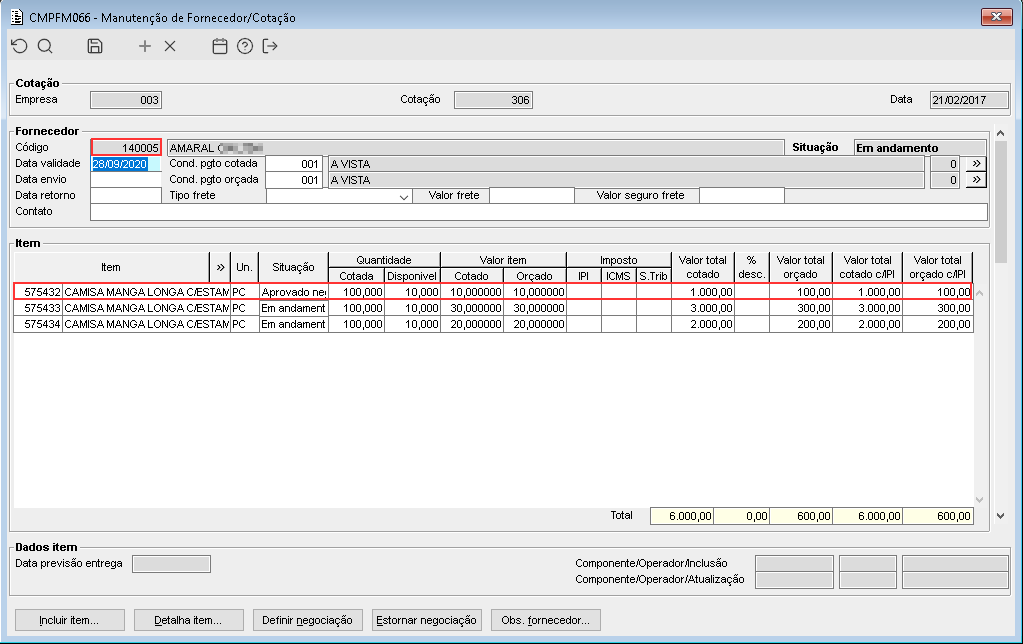Select item row 575433 in the grid
1023x644 pixels.
tap(493, 308)
